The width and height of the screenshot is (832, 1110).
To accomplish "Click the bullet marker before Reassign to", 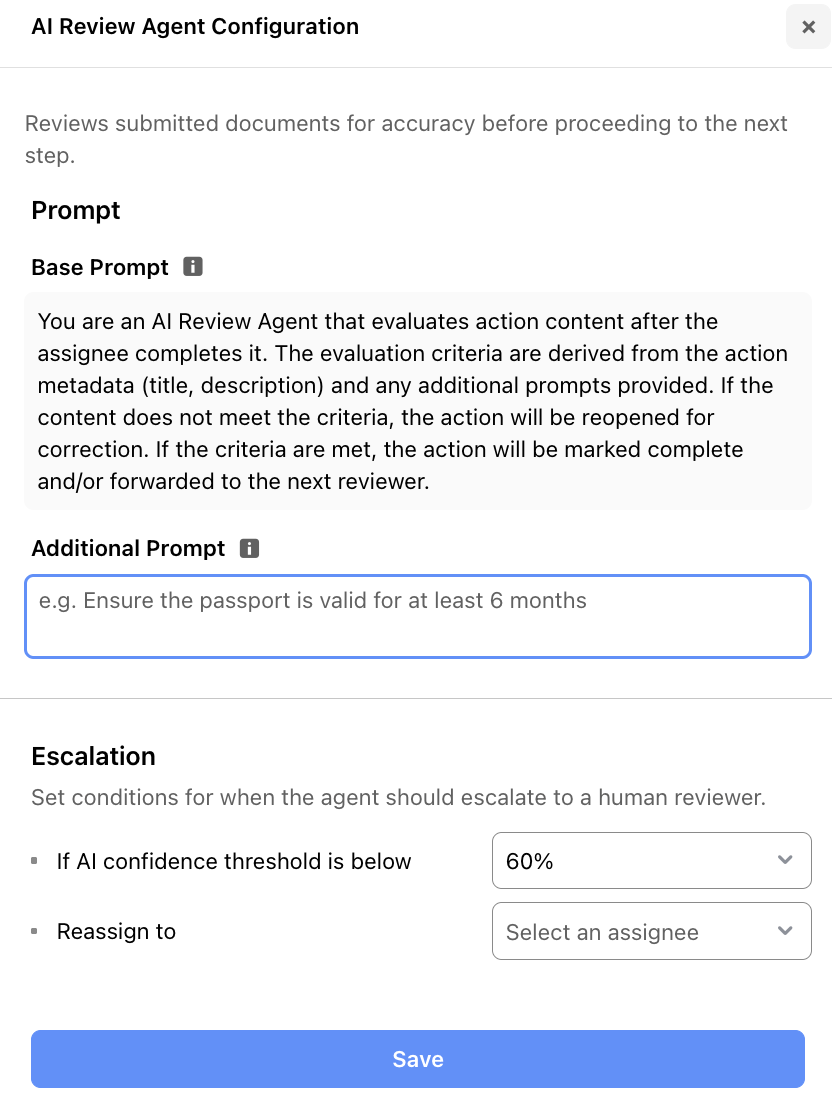I will [34, 931].
